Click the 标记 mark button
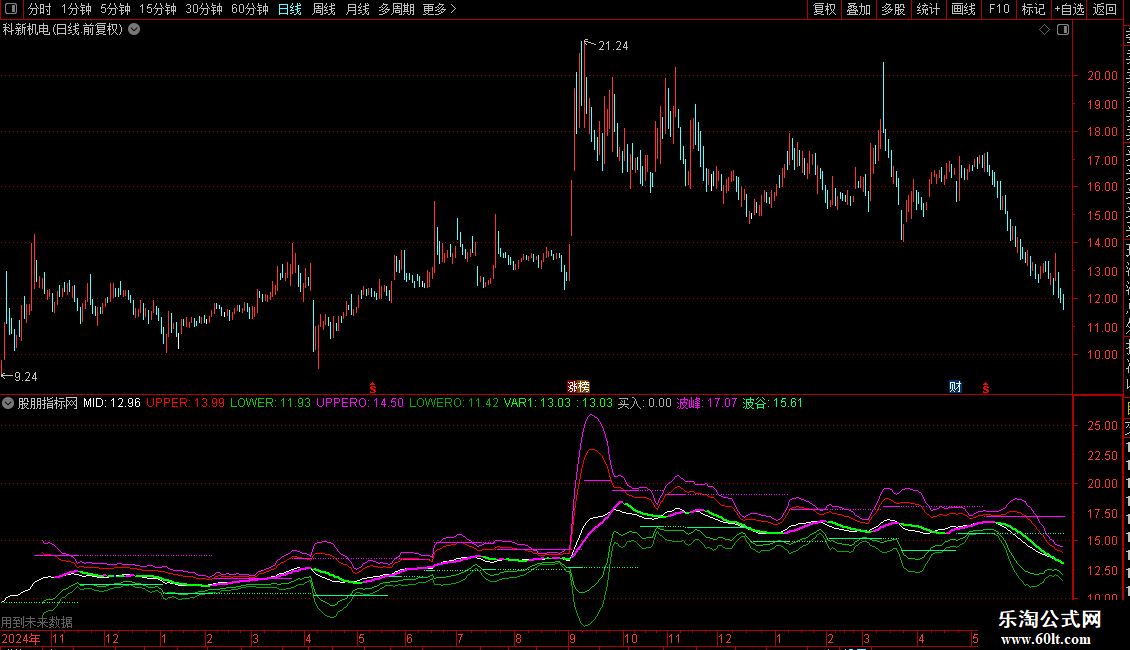1130x650 pixels. click(x=1033, y=9)
